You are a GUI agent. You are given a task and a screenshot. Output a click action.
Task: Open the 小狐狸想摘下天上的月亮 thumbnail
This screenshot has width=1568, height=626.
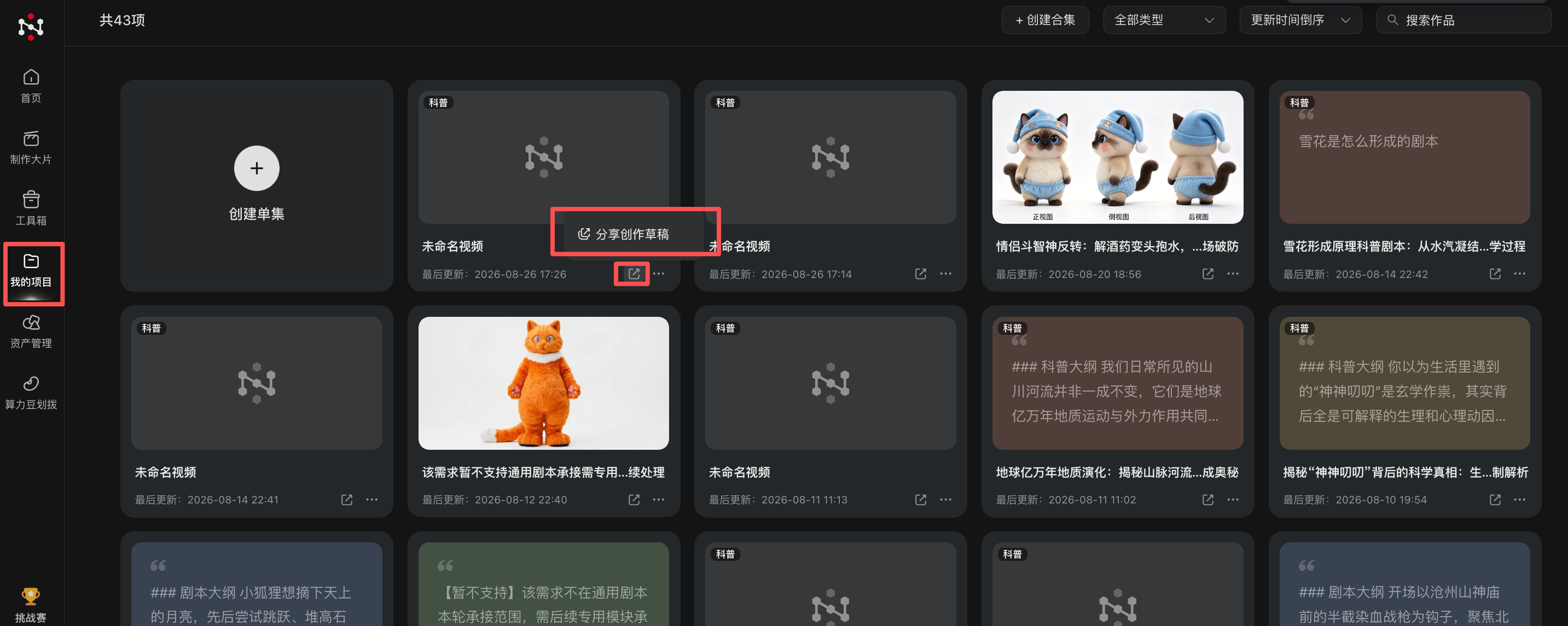coord(256,584)
